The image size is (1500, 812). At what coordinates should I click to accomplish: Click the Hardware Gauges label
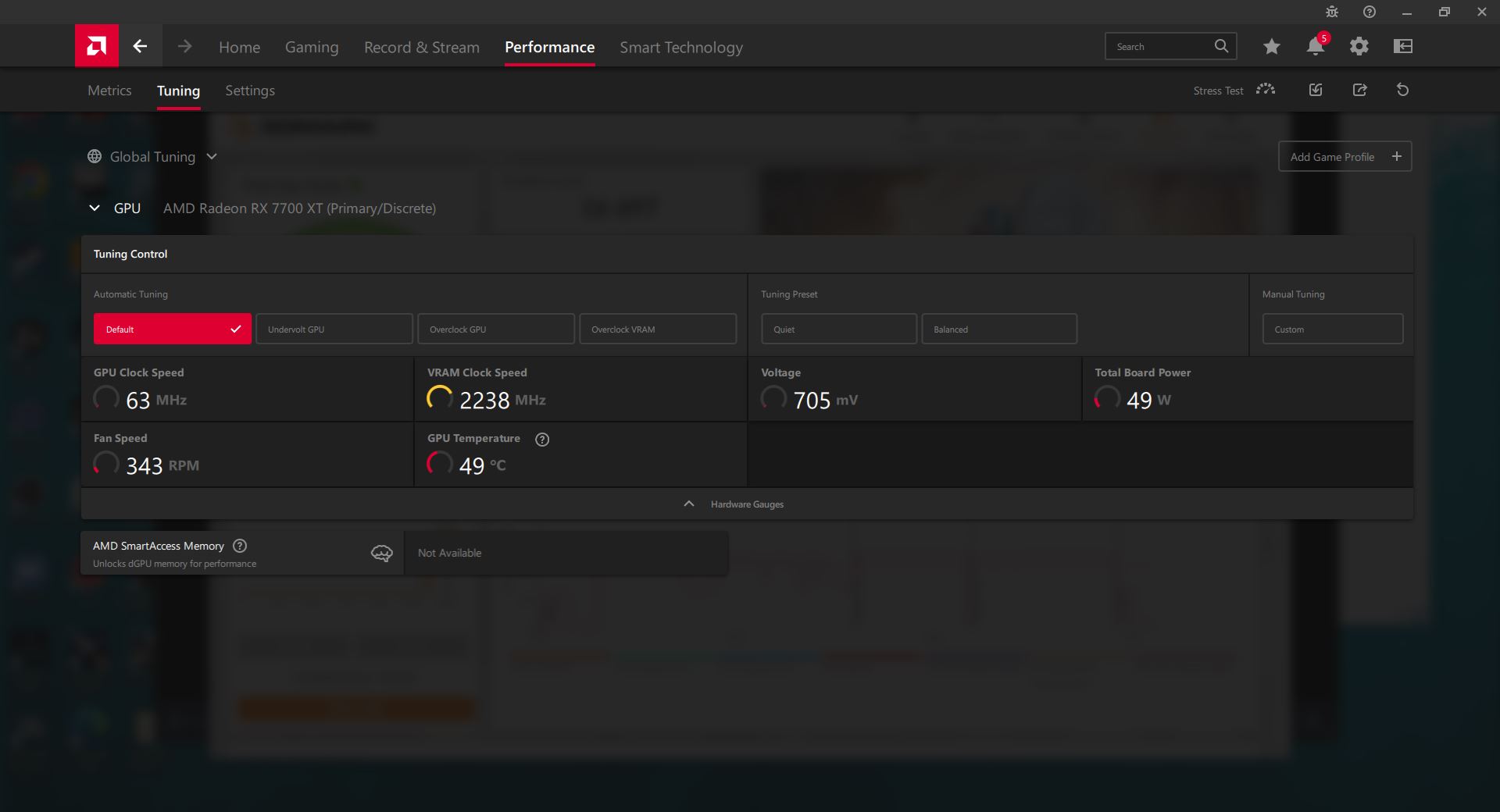pos(747,504)
